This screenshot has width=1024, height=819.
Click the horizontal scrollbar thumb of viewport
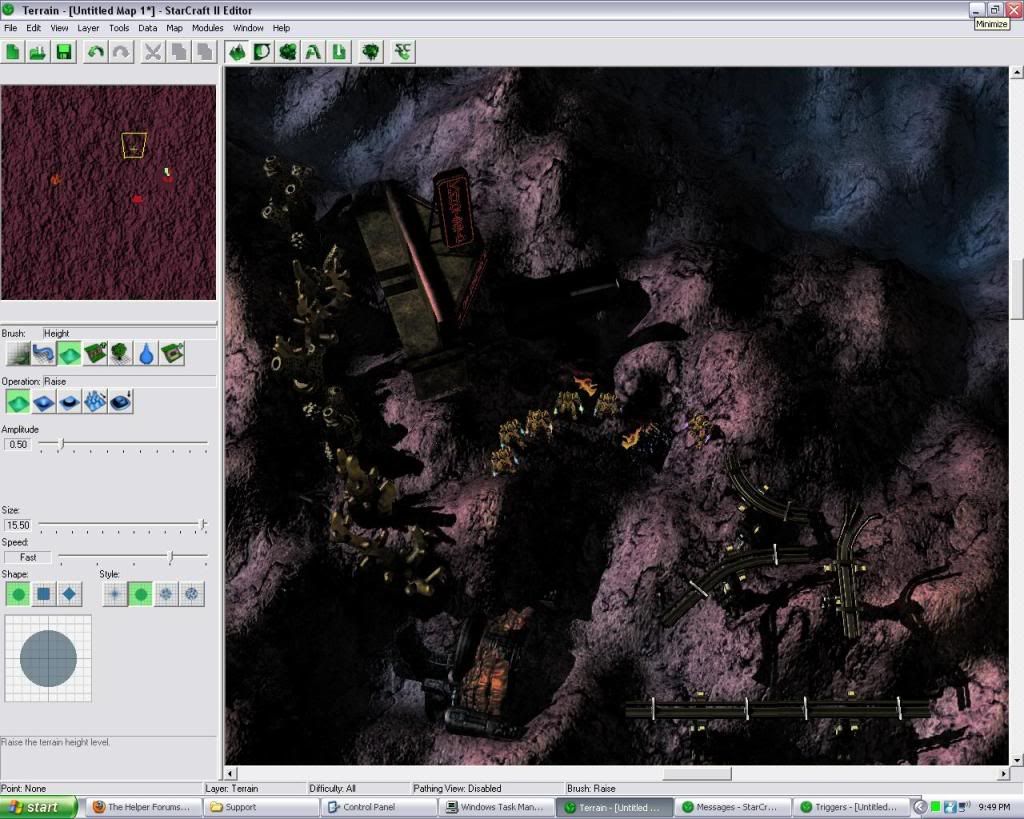point(697,773)
